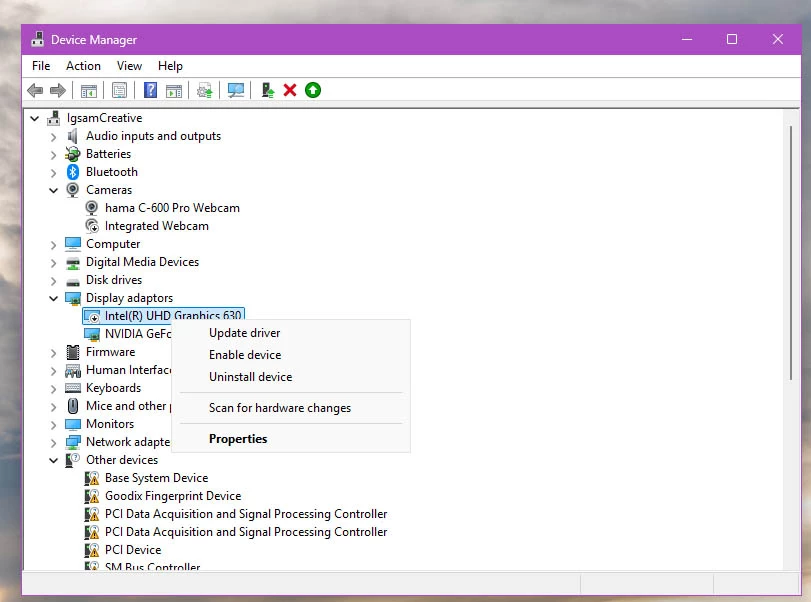The height and width of the screenshot is (602, 811).
Task: Click the Digital Media Devices icon
Action: [x=73, y=262]
